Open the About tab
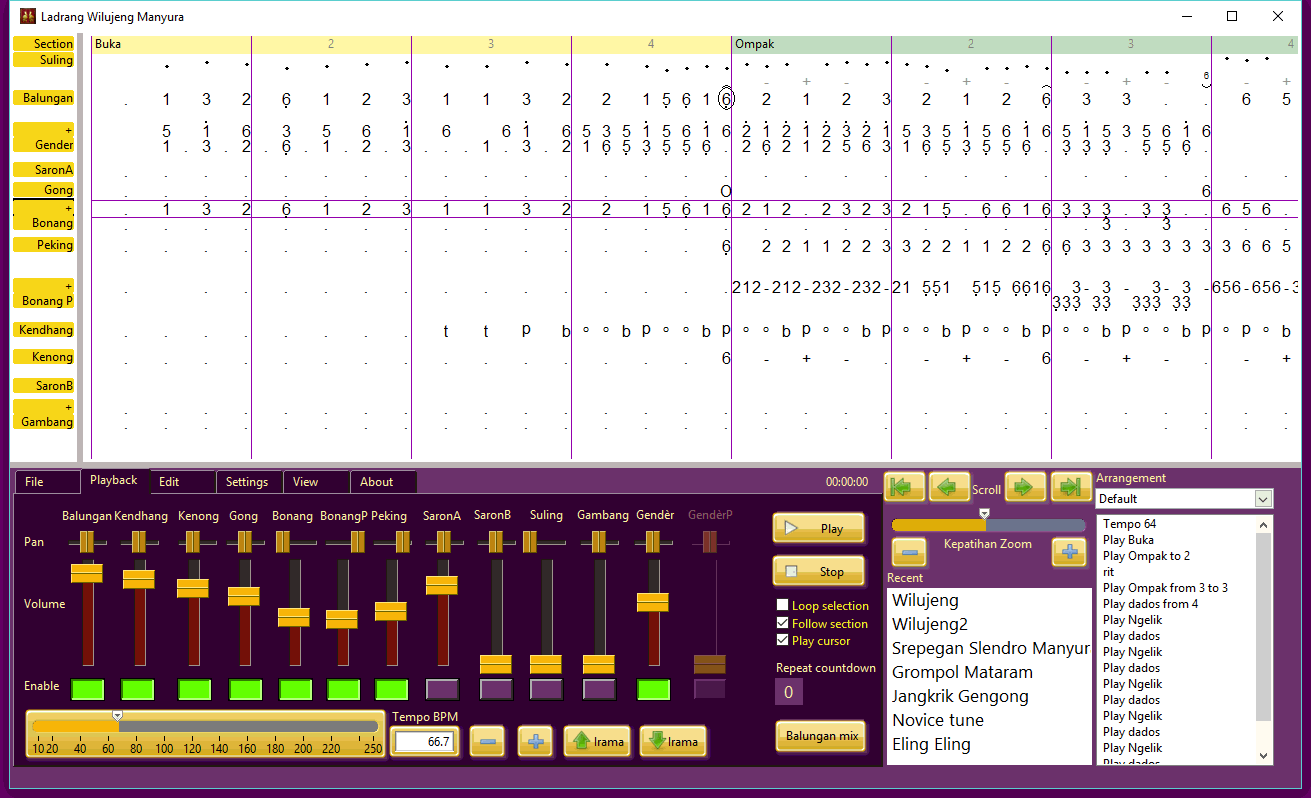The height and width of the screenshot is (798, 1311). [x=384, y=482]
